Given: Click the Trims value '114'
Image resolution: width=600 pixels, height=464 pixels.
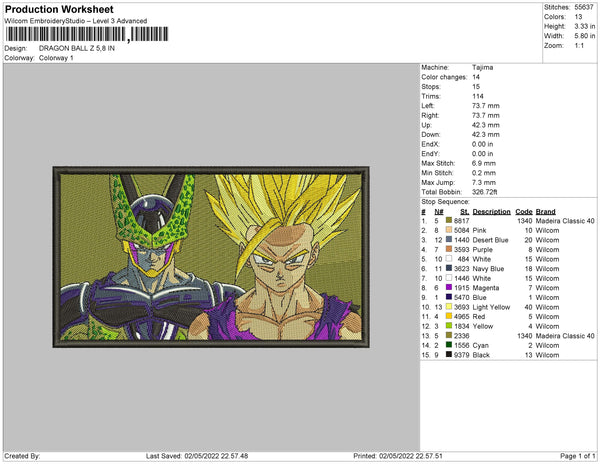Looking at the screenshot, I should coord(478,96).
